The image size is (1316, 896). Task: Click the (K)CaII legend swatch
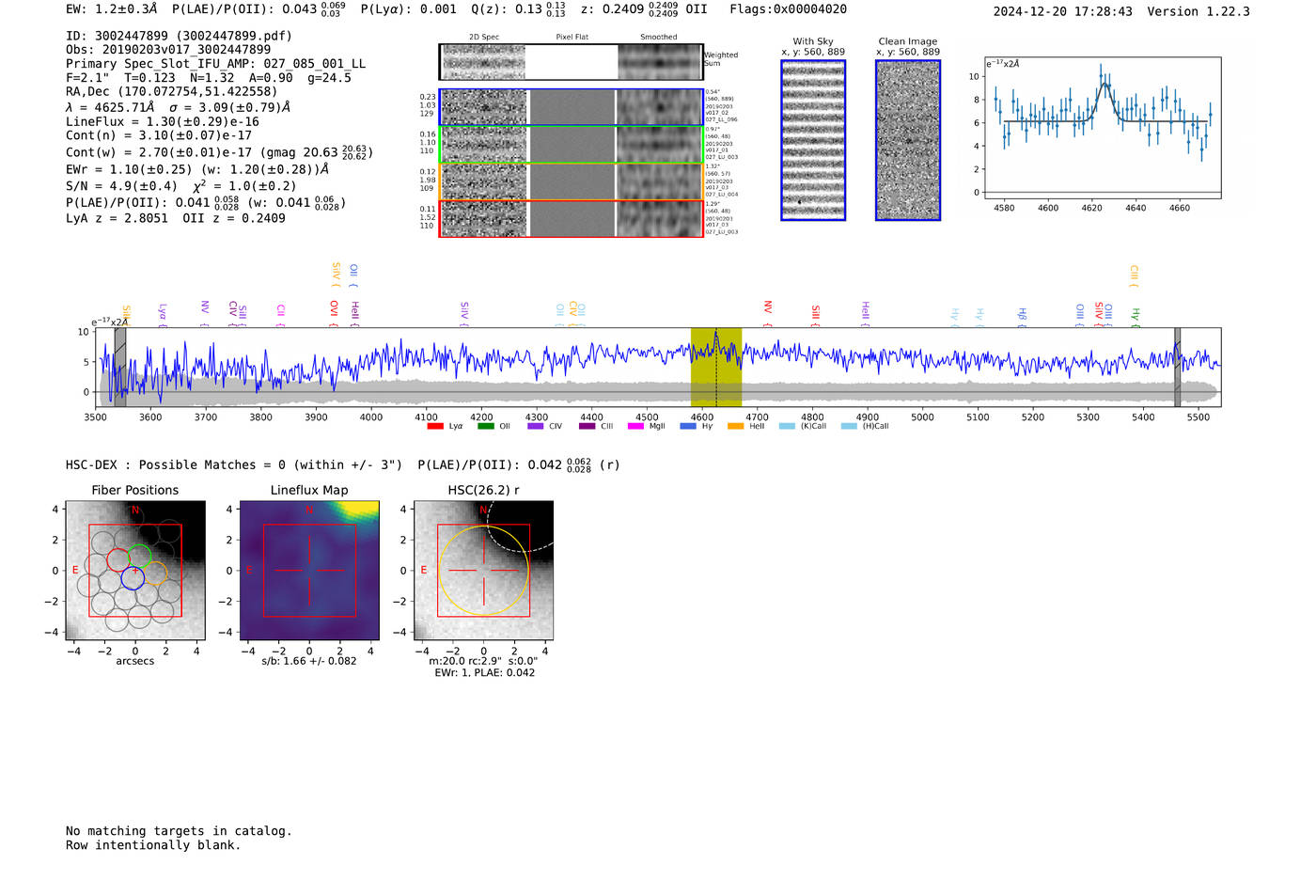pos(787,426)
